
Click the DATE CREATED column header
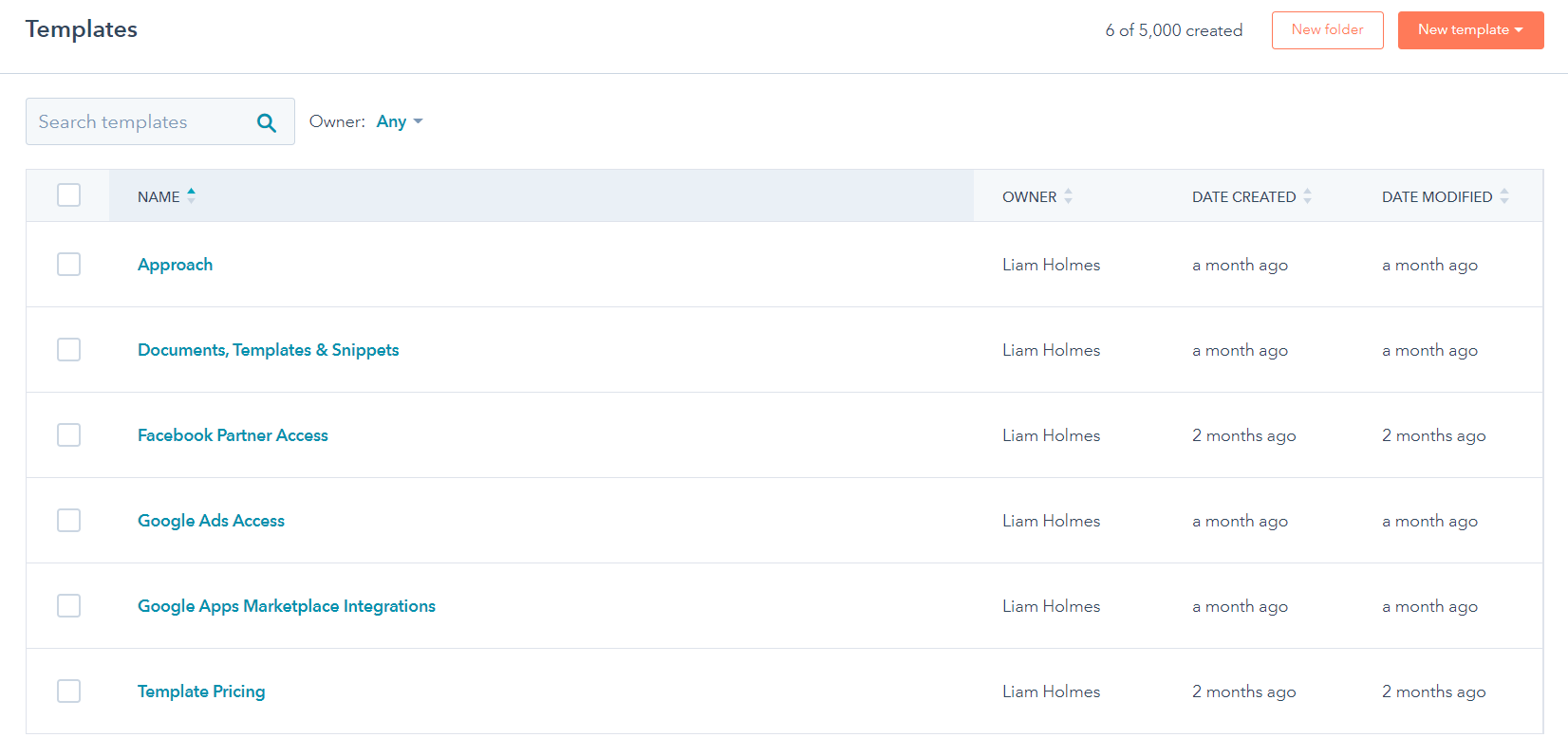click(1243, 196)
